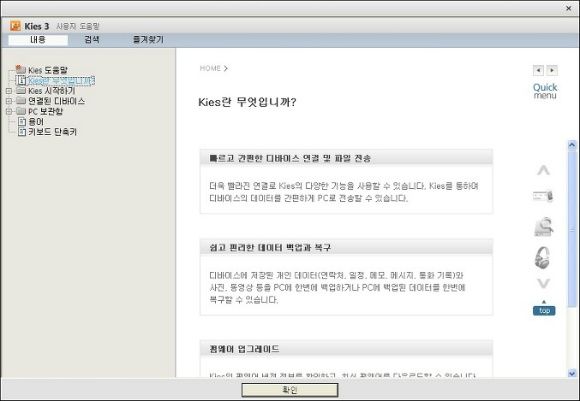The height and width of the screenshot is (401, 580).
Task: Open the 즐겨찾기 tab
Action: [x=148, y=40]
